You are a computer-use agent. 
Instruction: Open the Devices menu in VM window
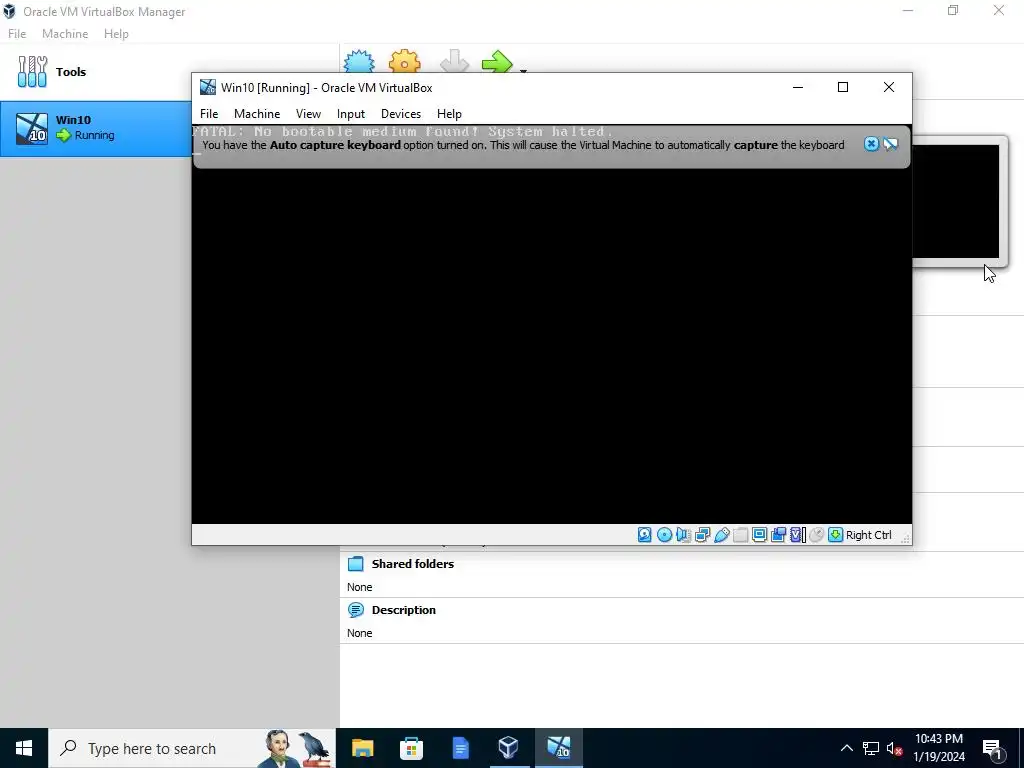click(x=401, y=114)
